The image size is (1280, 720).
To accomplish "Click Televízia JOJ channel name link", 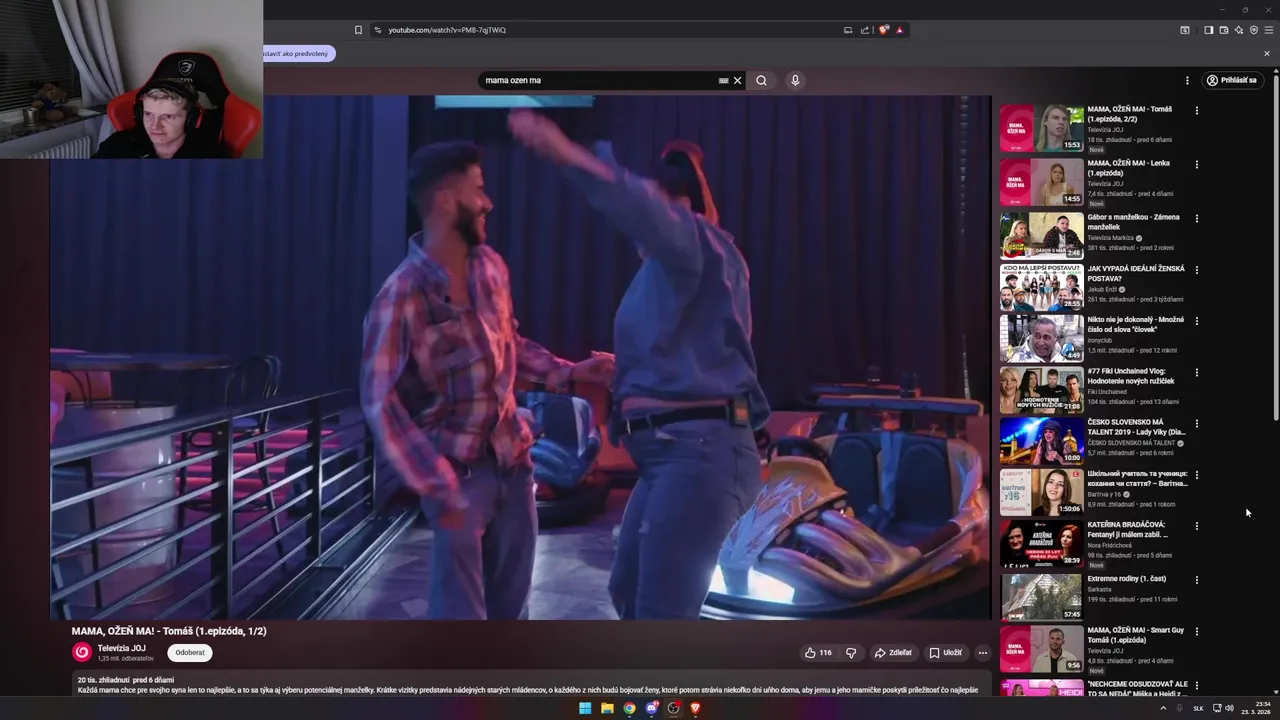I will 121,648.
